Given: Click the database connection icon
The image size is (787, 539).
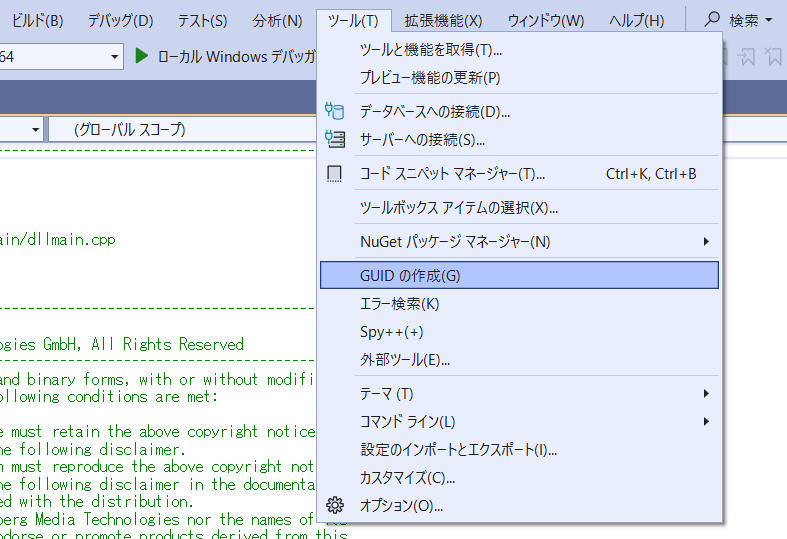Looking at the screenshot, I should [335, 111].
